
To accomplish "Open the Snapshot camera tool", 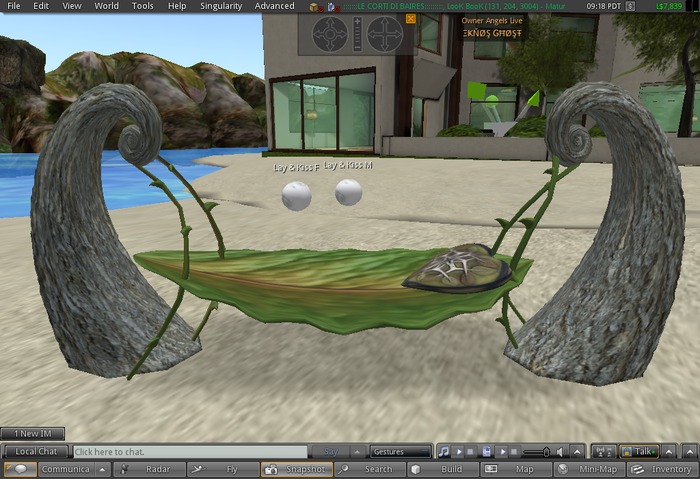I will [296, 469].
